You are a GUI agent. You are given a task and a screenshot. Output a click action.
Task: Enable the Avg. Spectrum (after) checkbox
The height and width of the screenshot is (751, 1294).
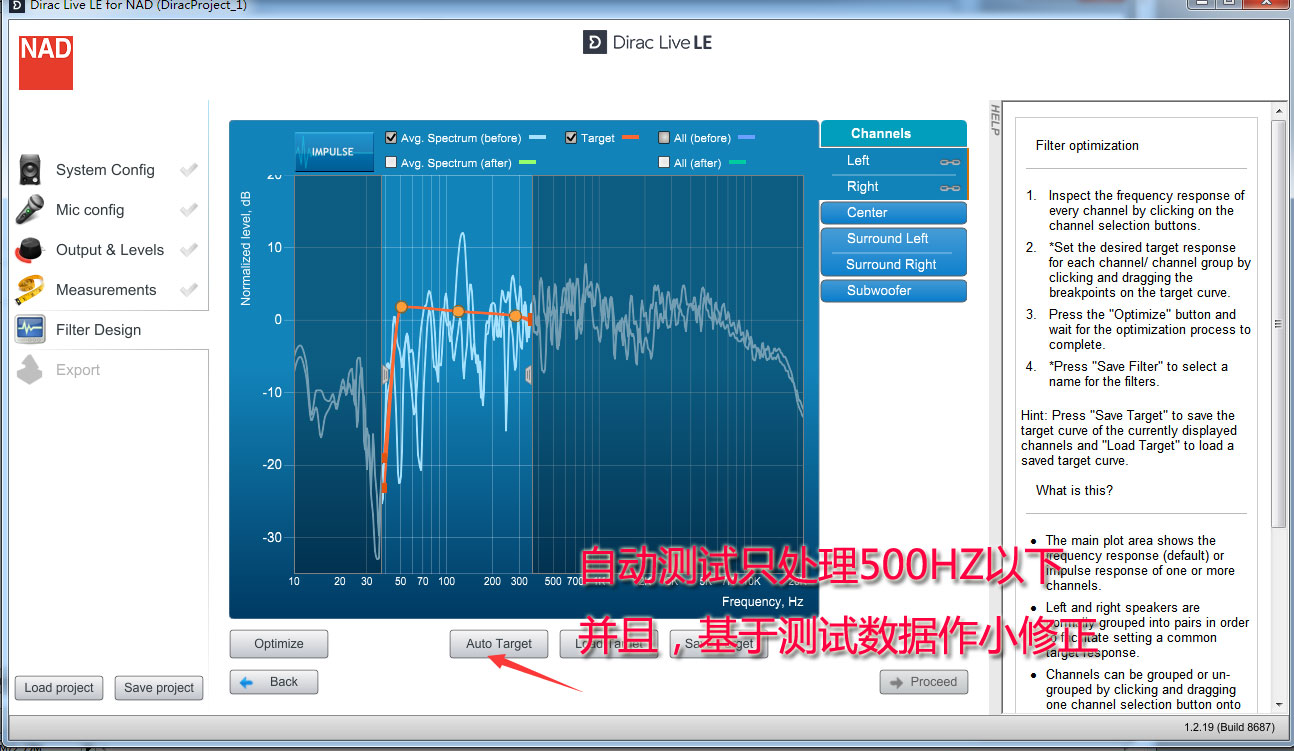392,162
